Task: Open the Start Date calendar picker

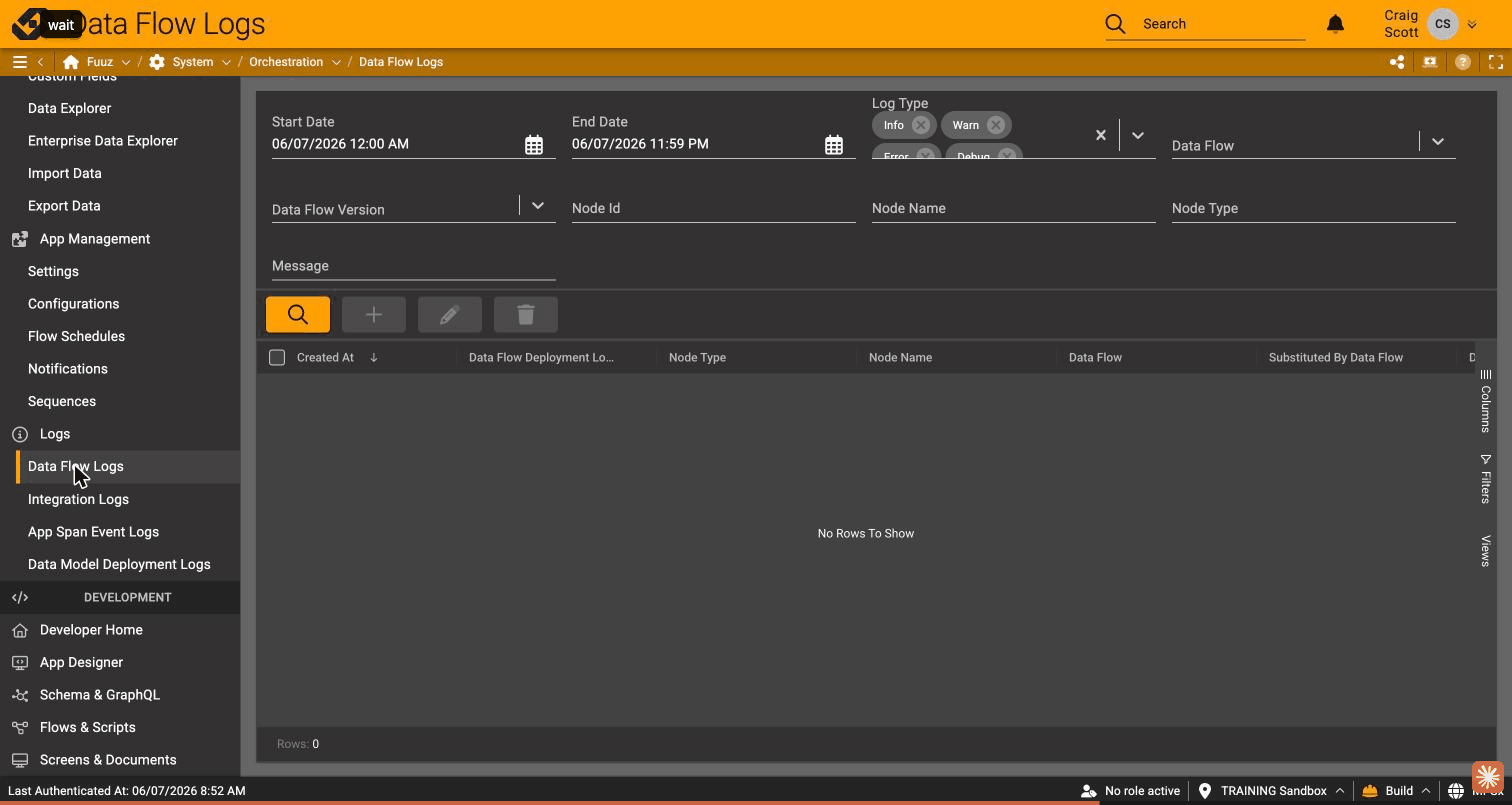Action: click(534, 145)
